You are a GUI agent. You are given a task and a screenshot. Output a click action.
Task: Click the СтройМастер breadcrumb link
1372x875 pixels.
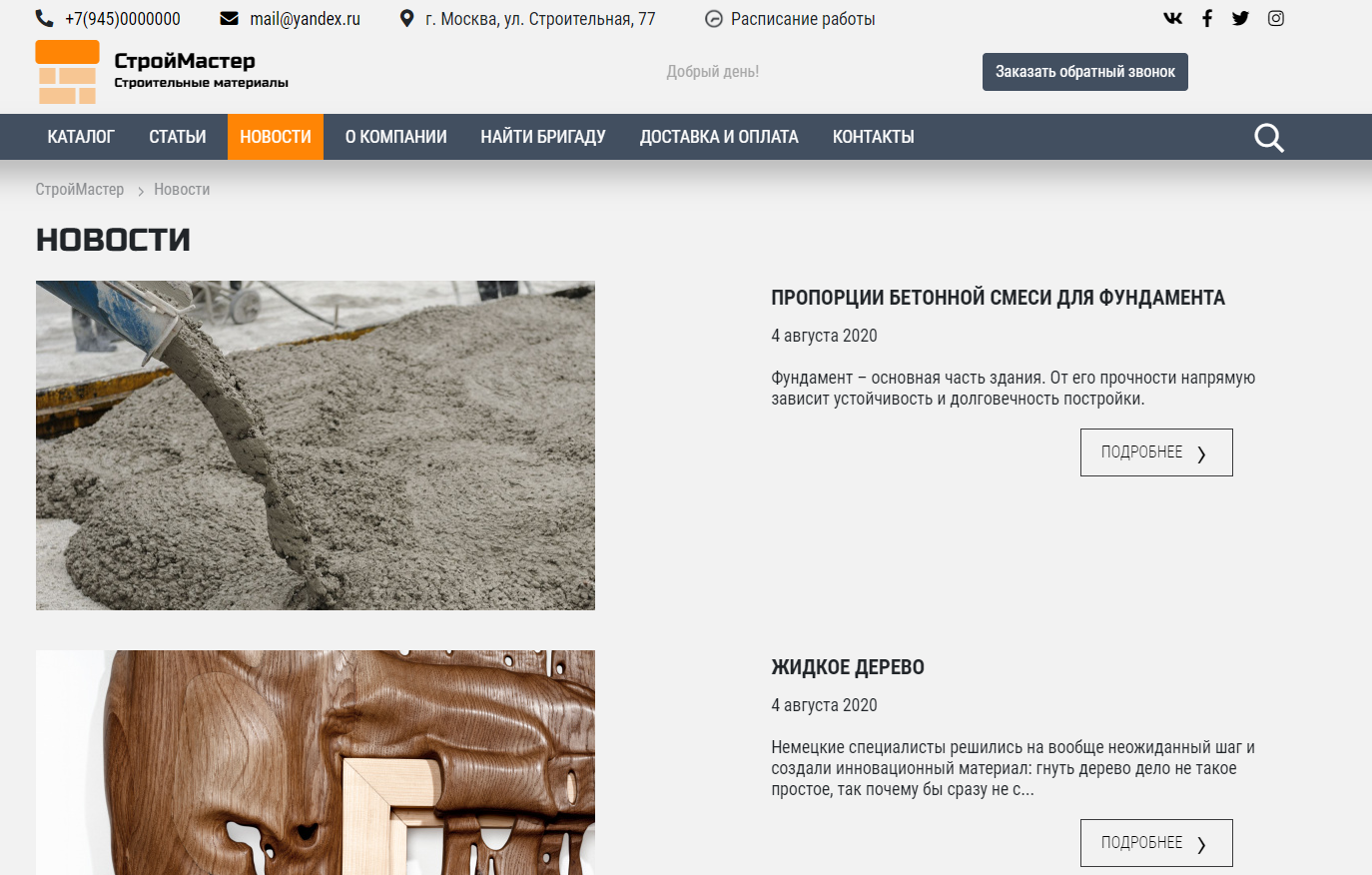[x=80, y=190]
